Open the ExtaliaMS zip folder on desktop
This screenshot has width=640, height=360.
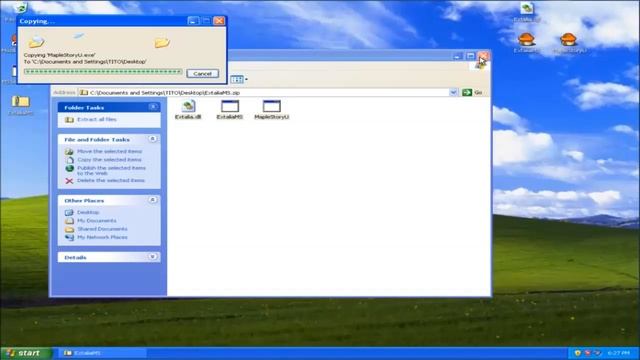point(20,105)
